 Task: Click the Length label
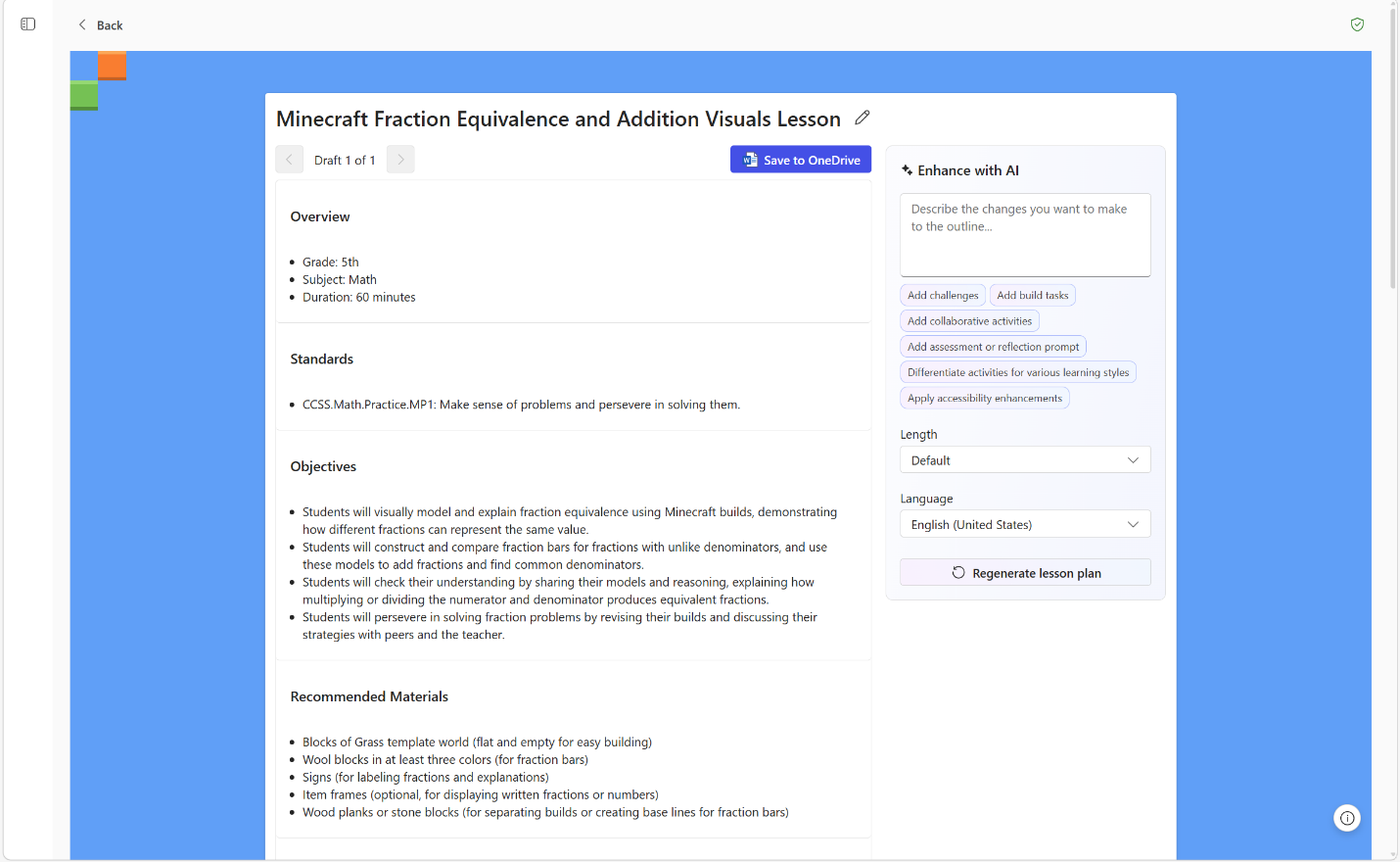(x=918, y=435)
